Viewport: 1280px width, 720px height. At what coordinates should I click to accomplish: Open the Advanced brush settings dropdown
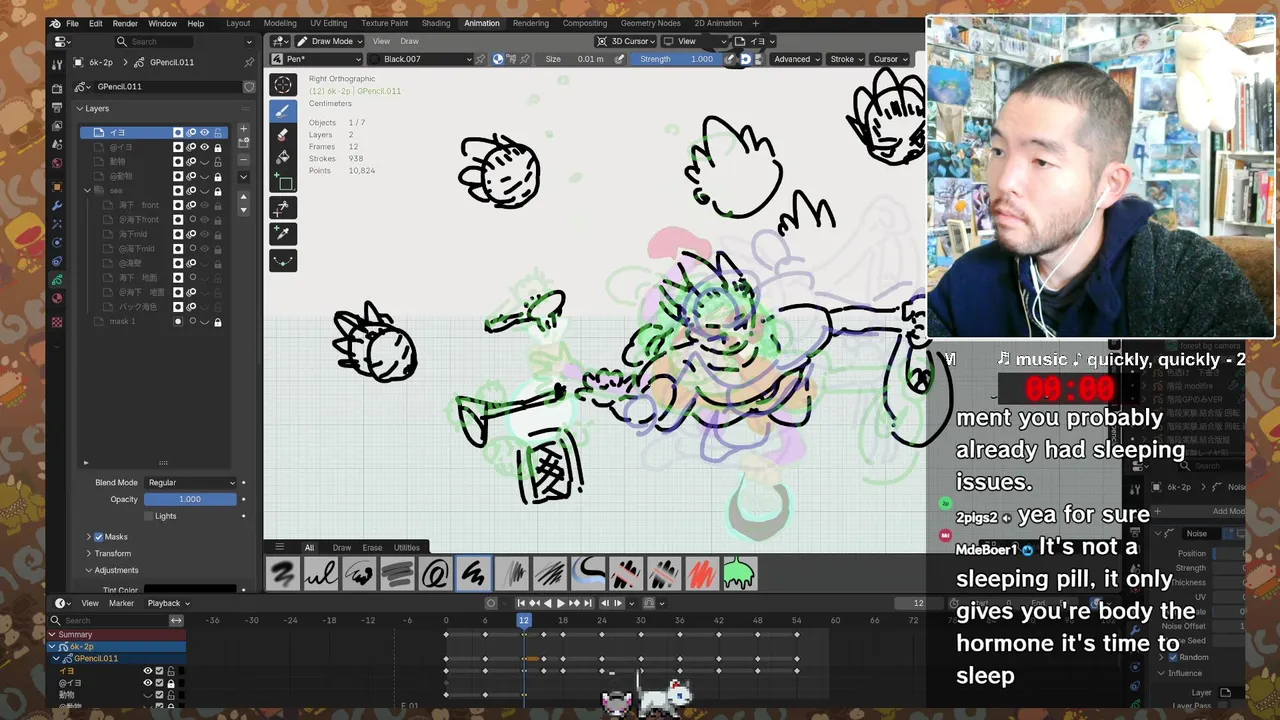coord(796,59)
